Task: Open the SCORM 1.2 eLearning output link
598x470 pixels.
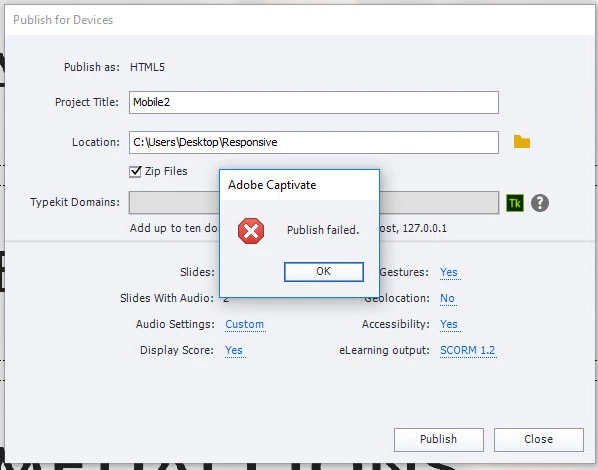Action: [468, 350]
